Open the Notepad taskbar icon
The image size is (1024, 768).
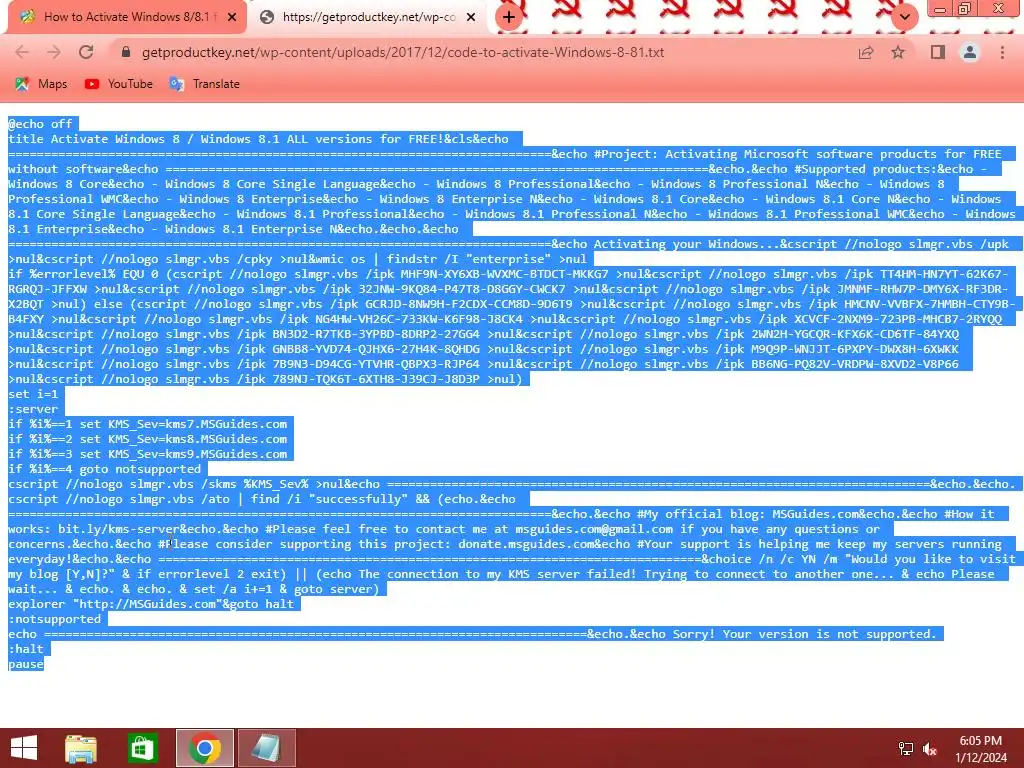tap(266, 748)
